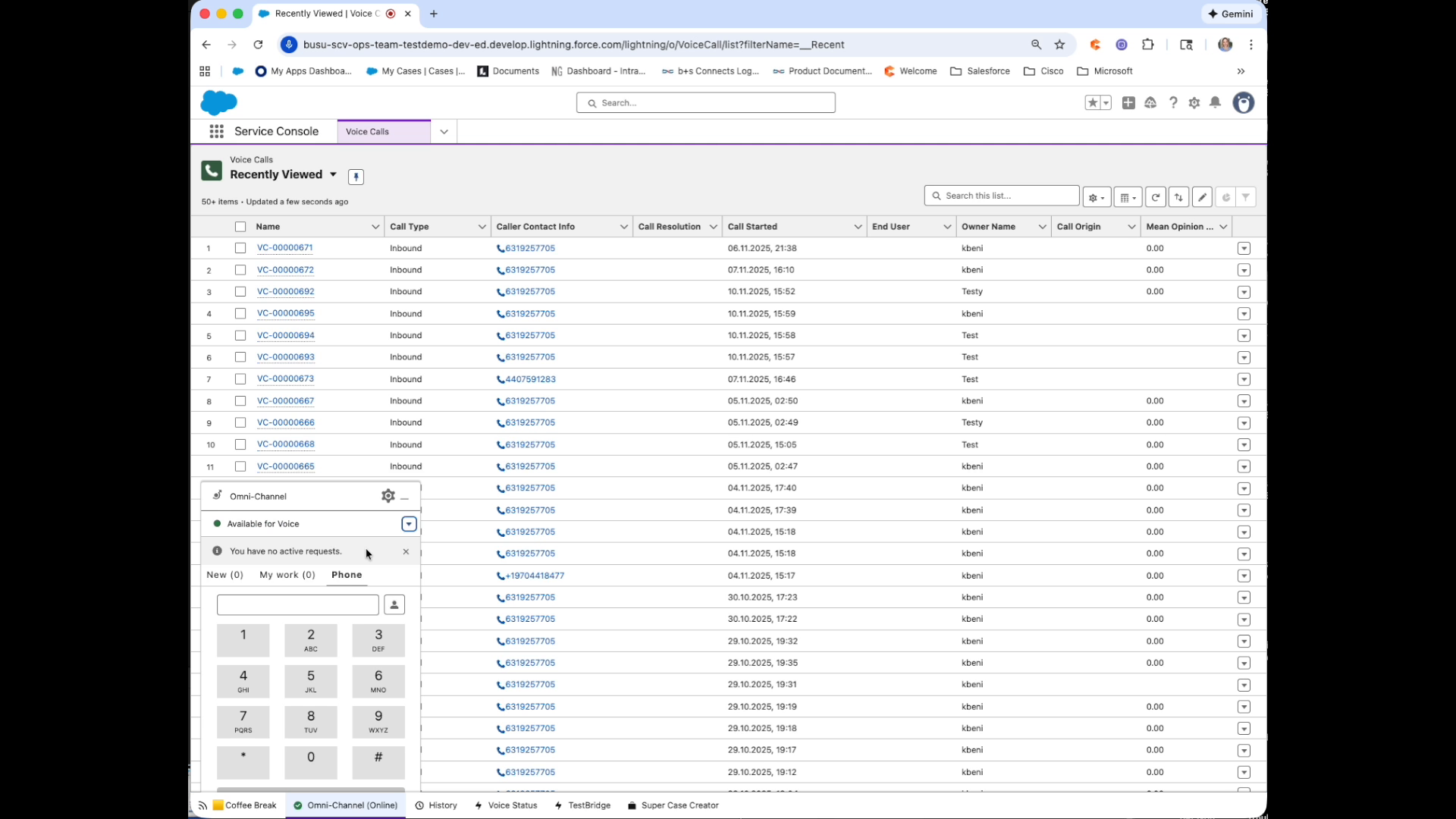Select the My work (0) tab
The height and width of the screenshot is (819, 1456).
click(x=287, y=575)
